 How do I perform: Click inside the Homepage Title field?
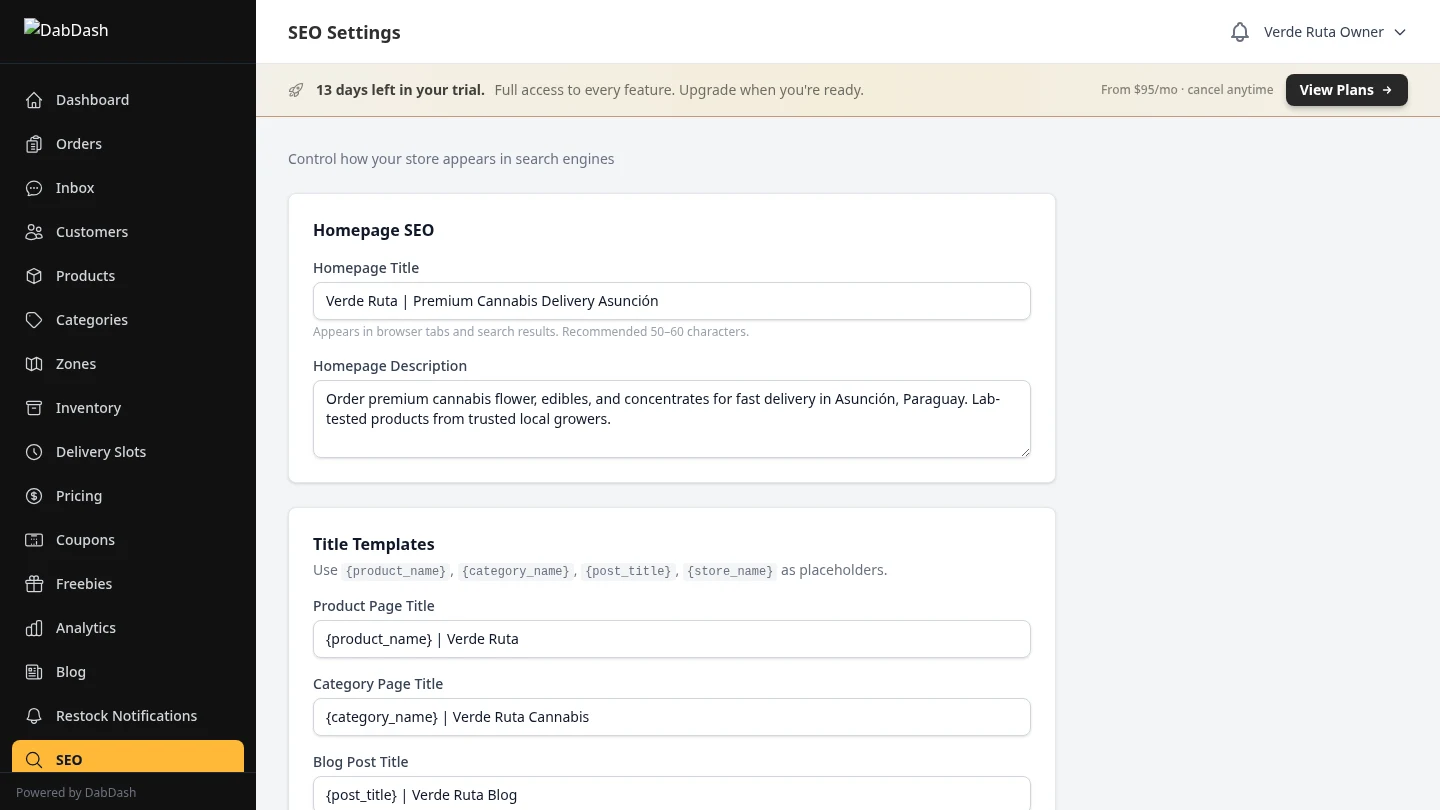tap(672, 301)
